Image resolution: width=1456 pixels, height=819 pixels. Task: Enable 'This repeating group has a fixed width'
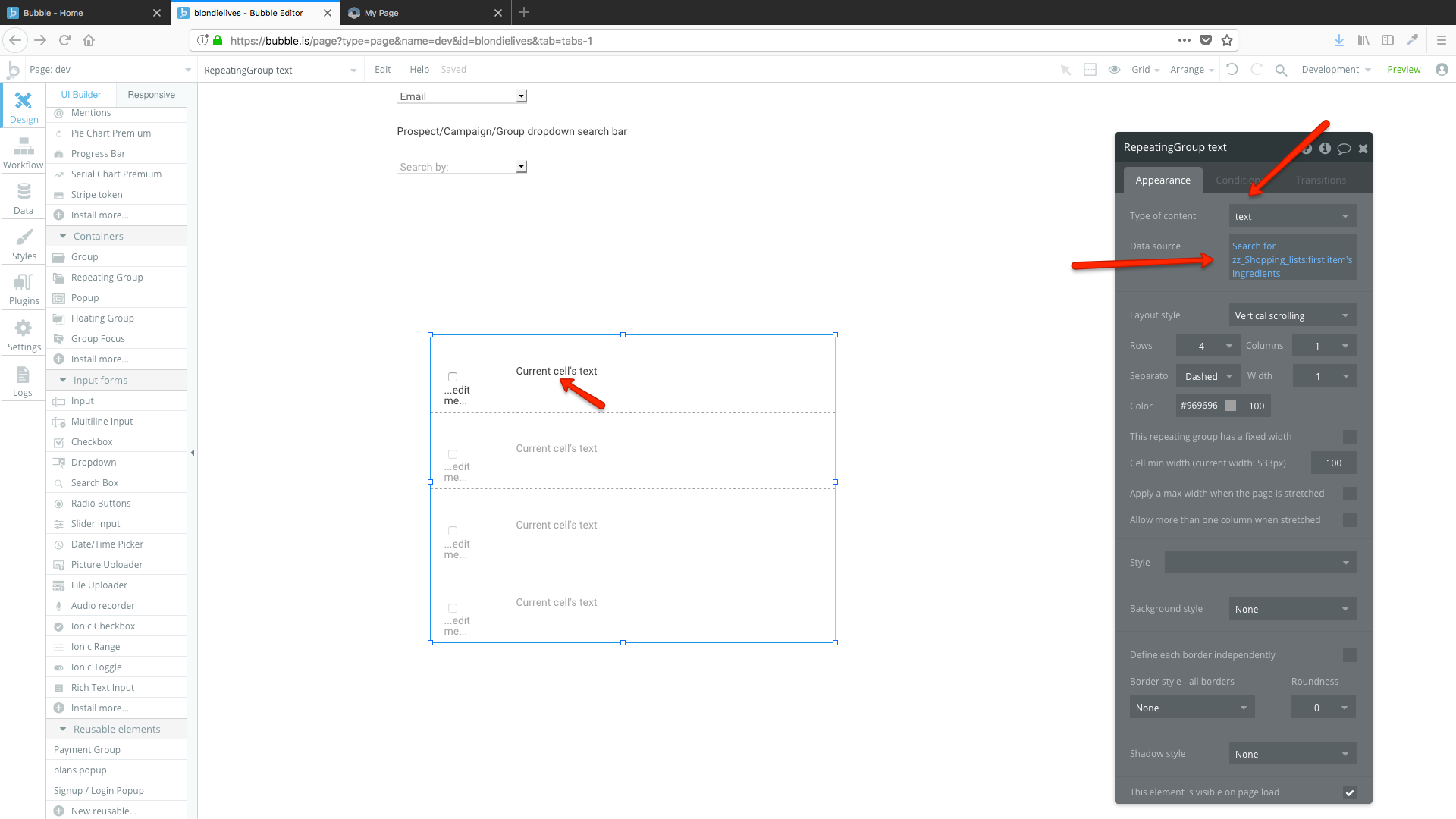click(1349, 437)
